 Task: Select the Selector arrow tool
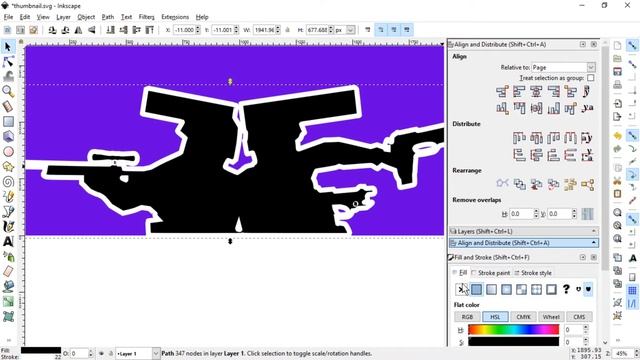[8, 47]
